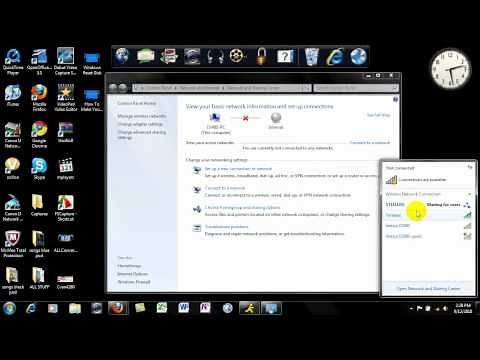Click the Action Center flag tray icon

[x=420, y=309]
